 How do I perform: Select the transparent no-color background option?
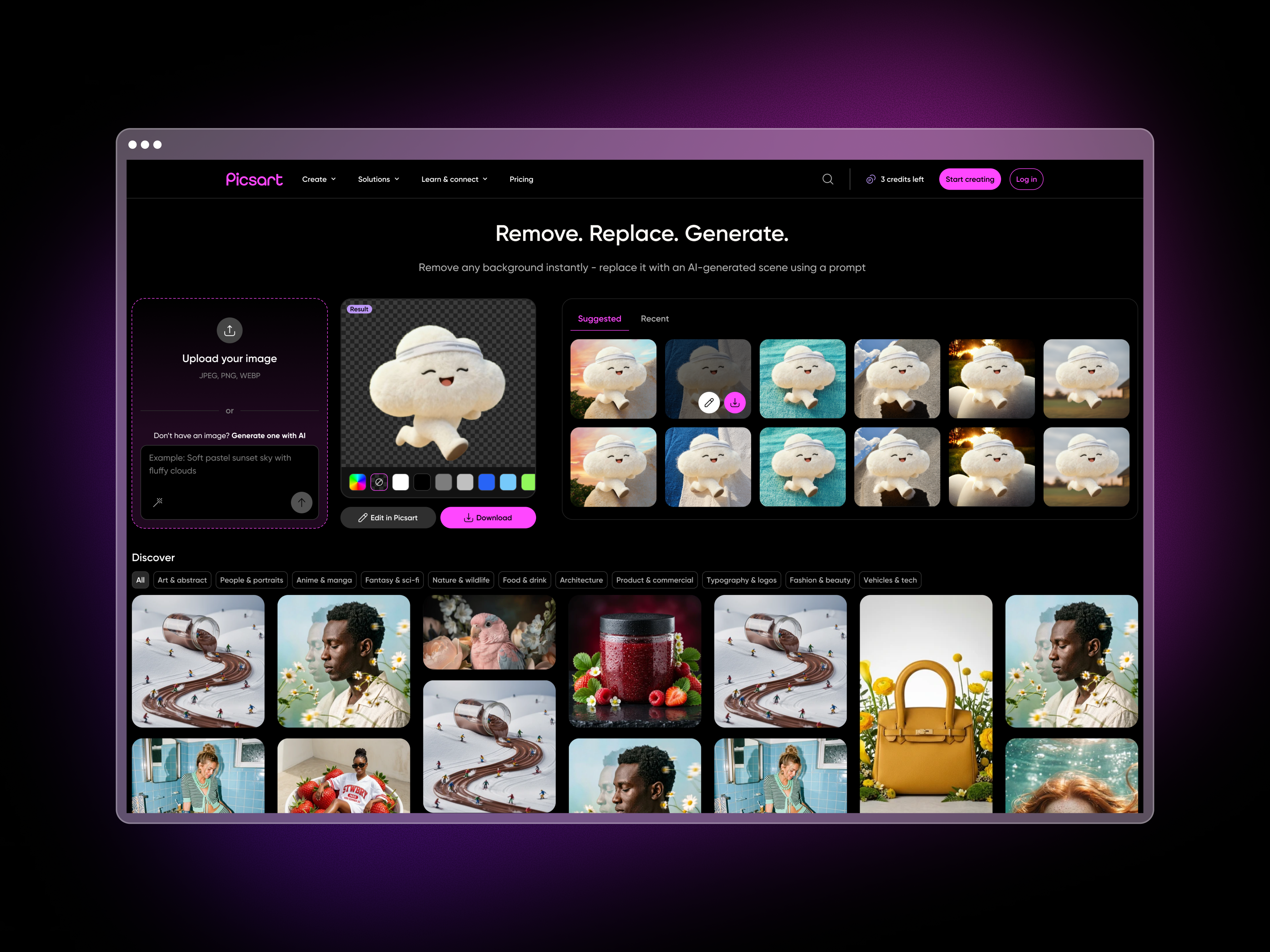379,482
